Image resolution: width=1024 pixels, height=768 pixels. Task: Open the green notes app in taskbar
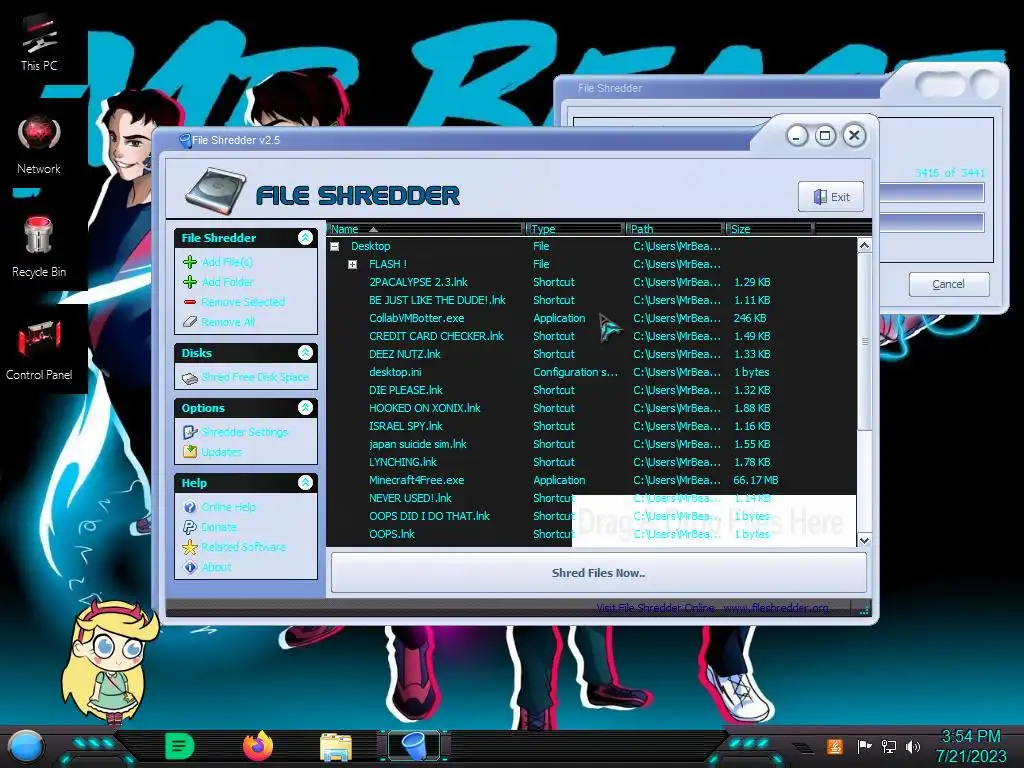pos(180,746)
